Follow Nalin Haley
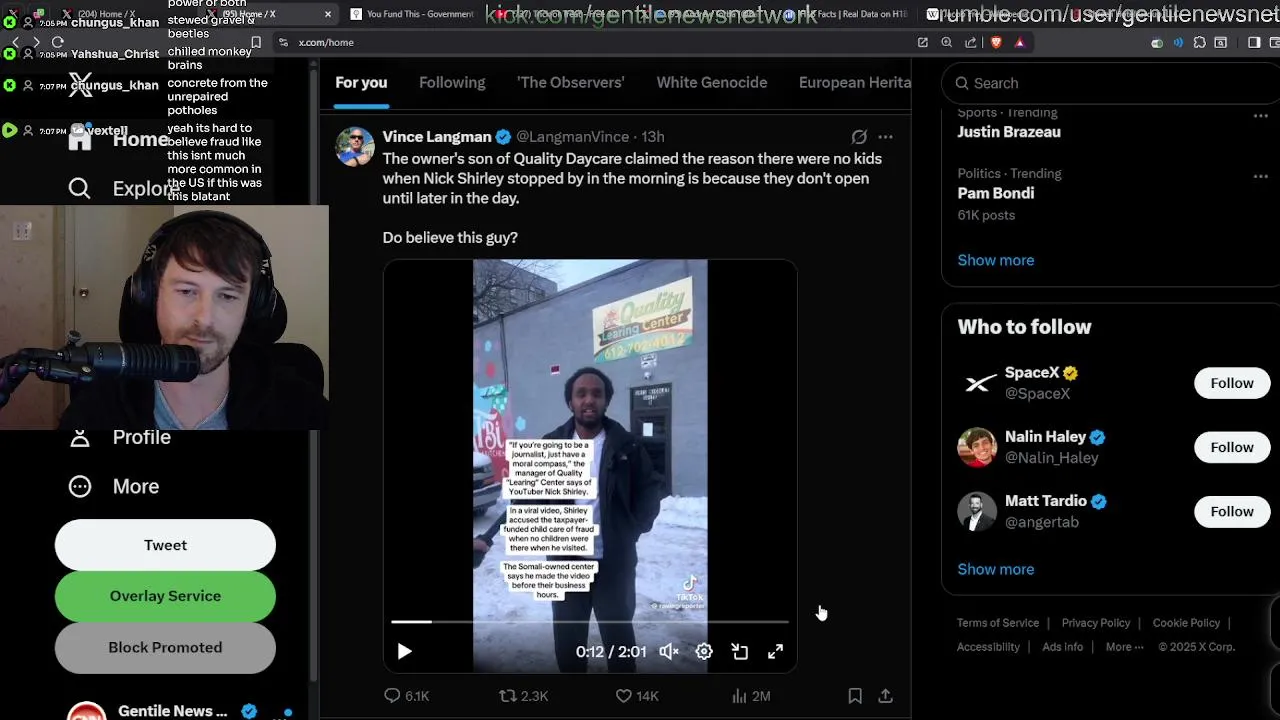 click(x=1232, y=447)
